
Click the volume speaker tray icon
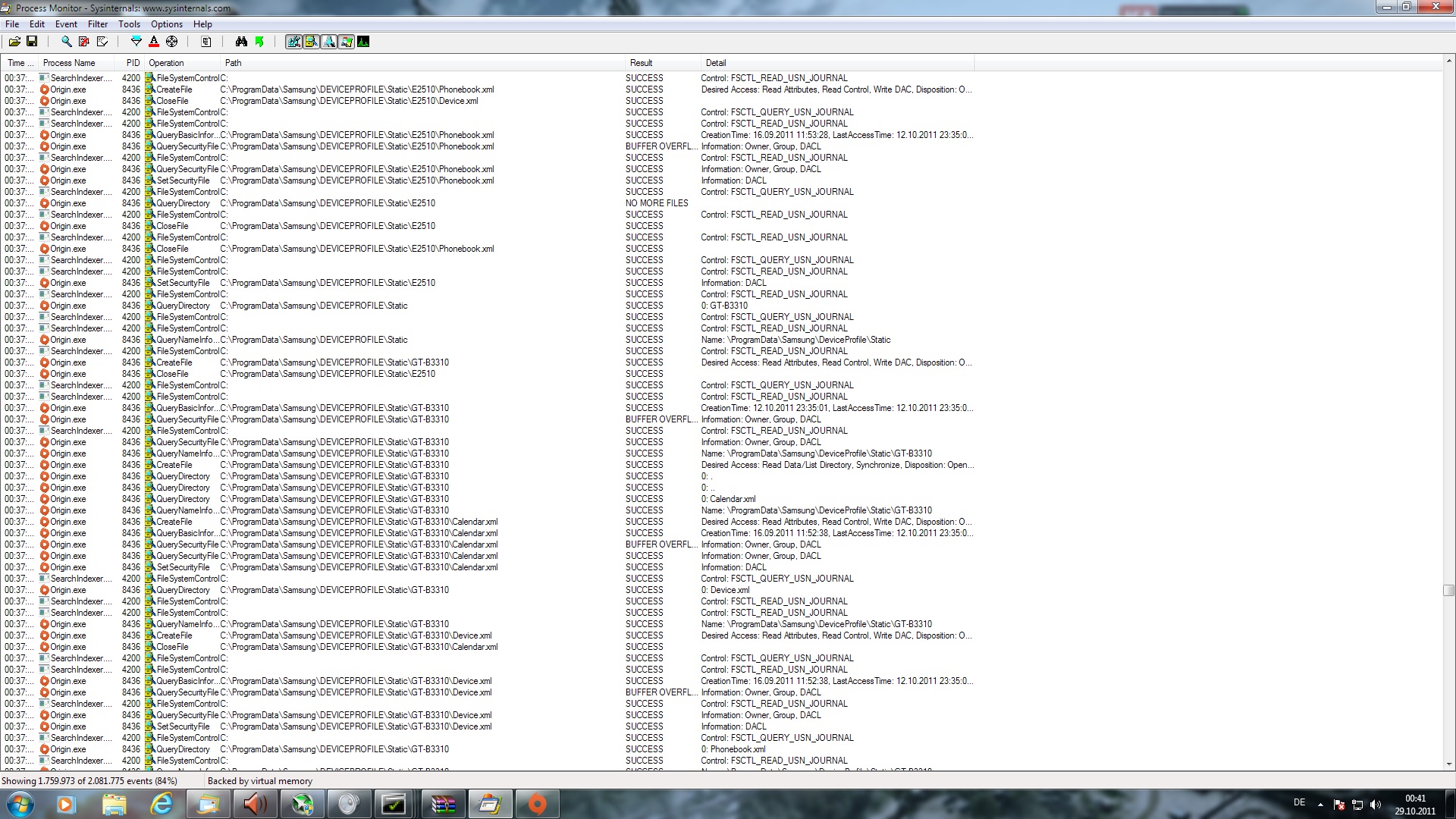(x=1376, y=805)
